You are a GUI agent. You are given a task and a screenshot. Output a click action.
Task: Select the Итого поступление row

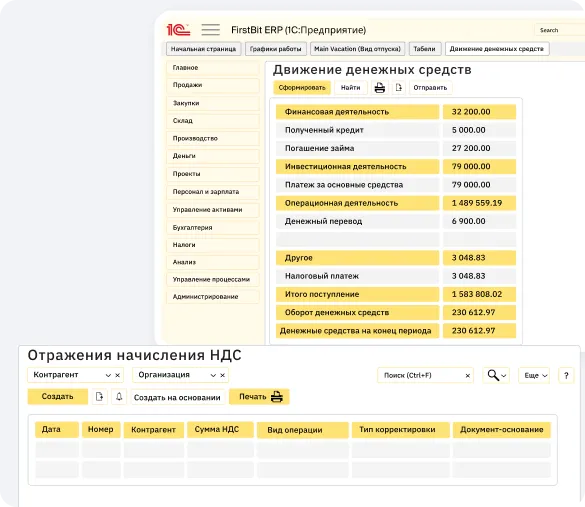click(x=396, y=294)
